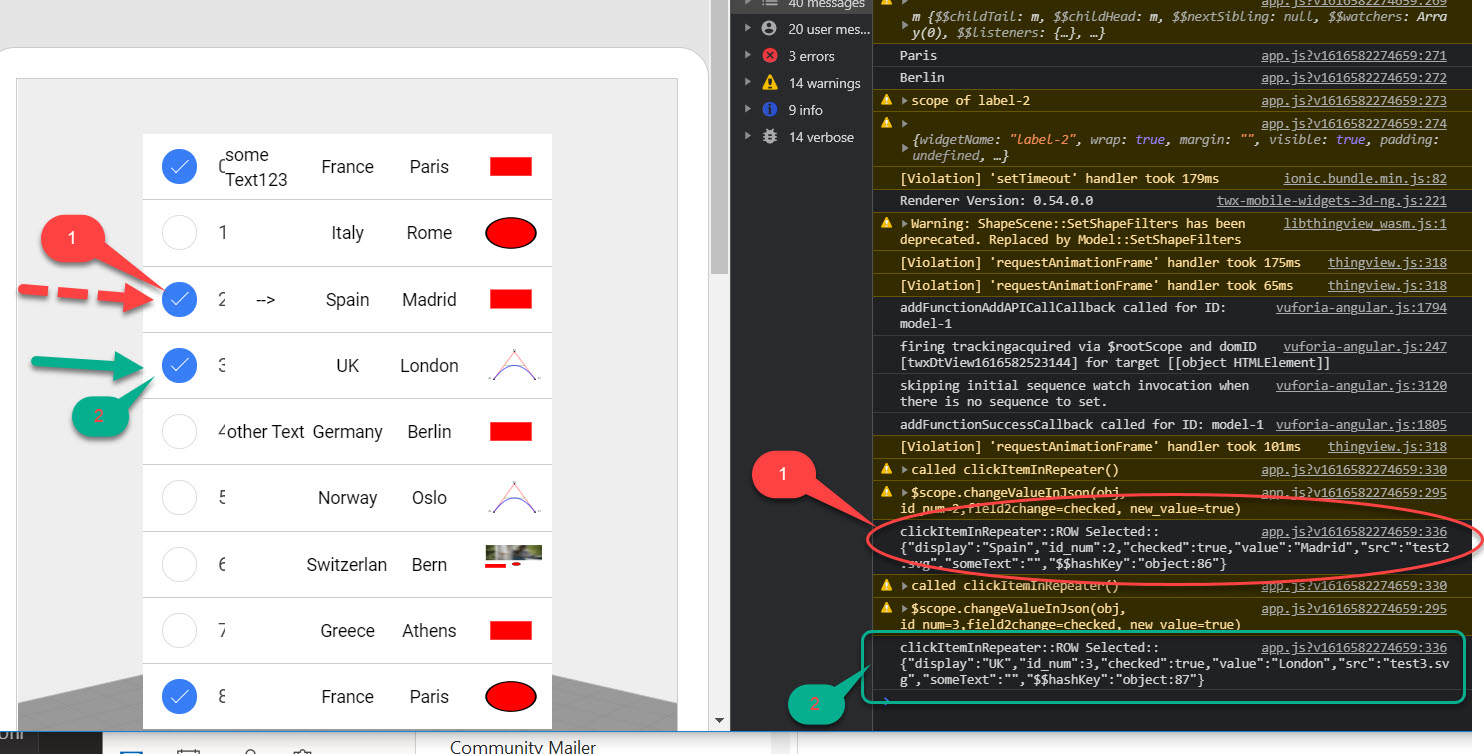Viewport: 1484px width, 754px height.
Task: Click the blue info icon beside "9 info"
Action: tap(768, 109)
